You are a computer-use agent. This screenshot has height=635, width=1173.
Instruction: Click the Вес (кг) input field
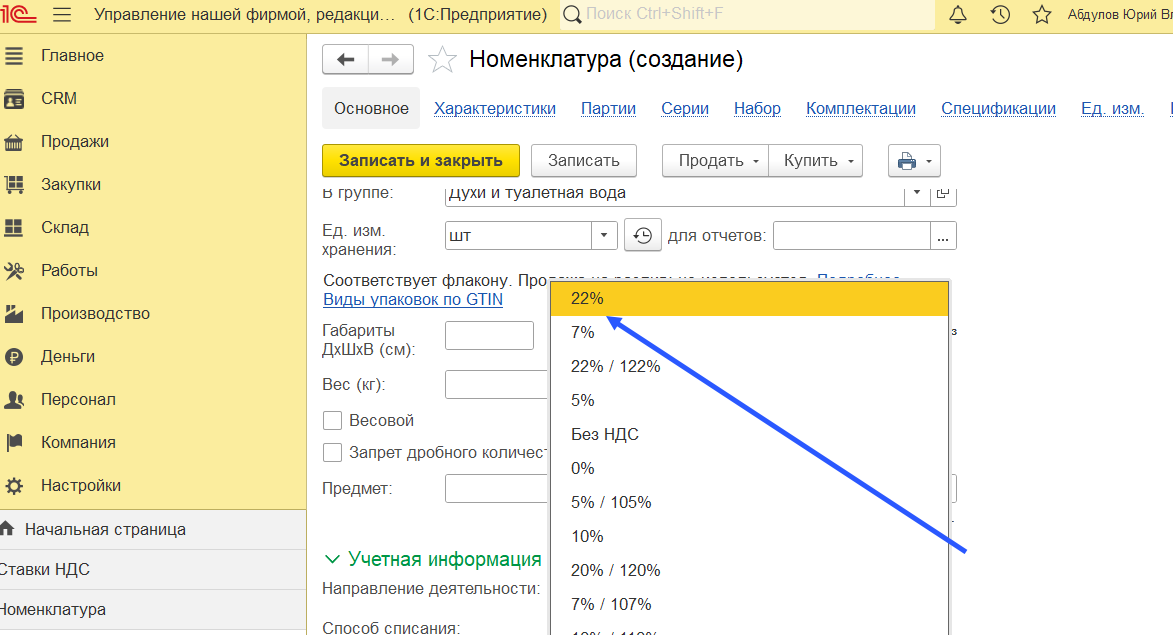497,385
